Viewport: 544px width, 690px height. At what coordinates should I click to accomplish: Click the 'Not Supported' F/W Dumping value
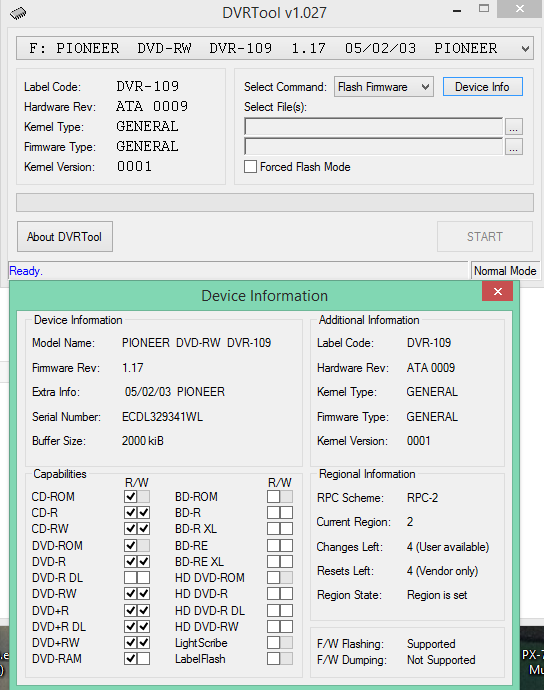(x=441, y=660)
